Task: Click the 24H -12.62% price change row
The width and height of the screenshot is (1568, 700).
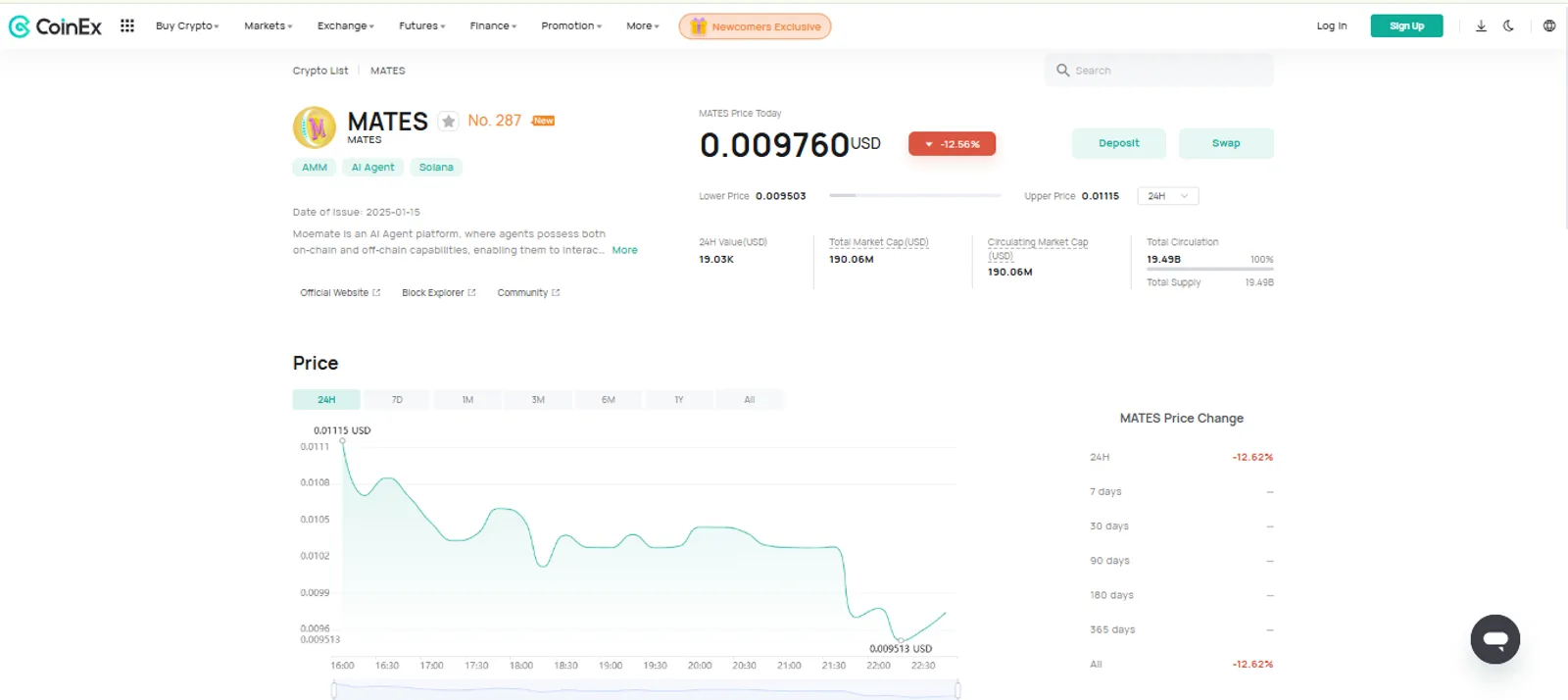Action: [x=1181, y=458]
